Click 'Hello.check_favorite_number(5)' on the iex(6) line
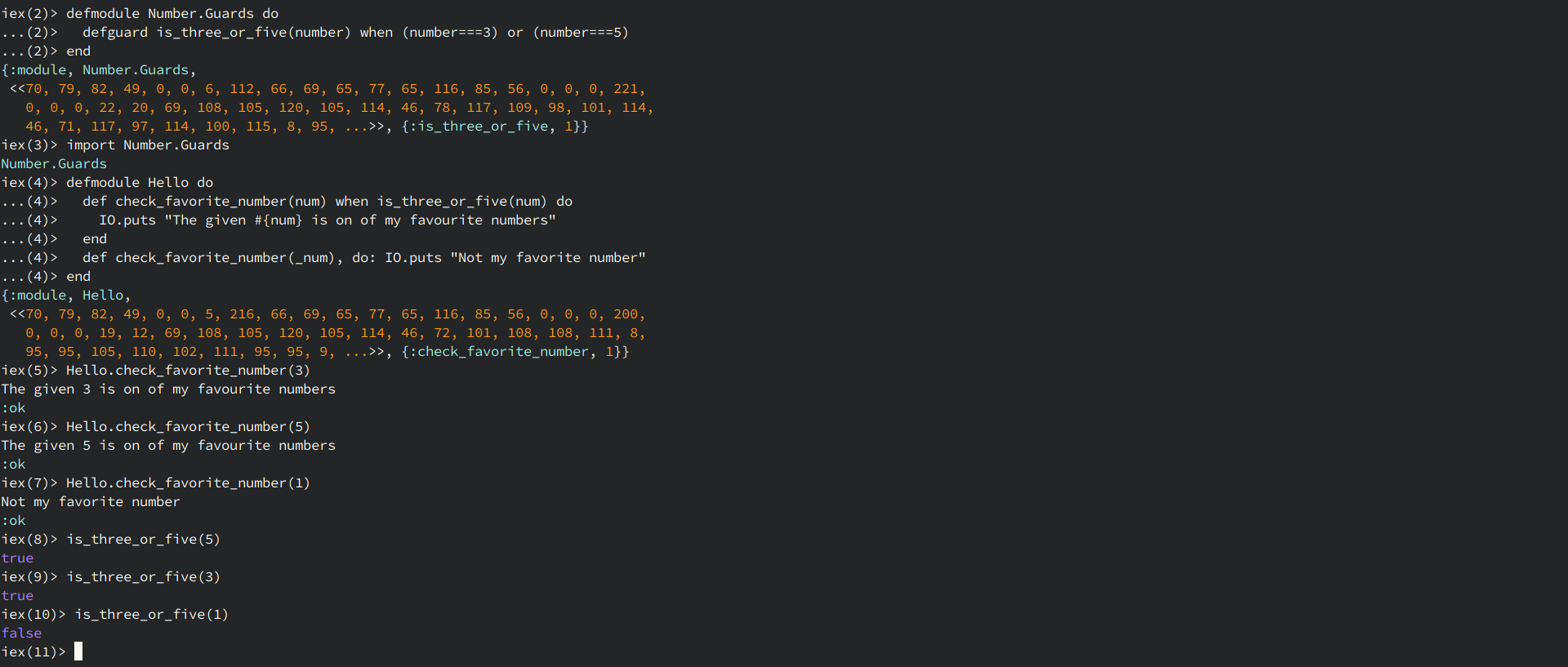1568x667 pixels. point(189,427)
